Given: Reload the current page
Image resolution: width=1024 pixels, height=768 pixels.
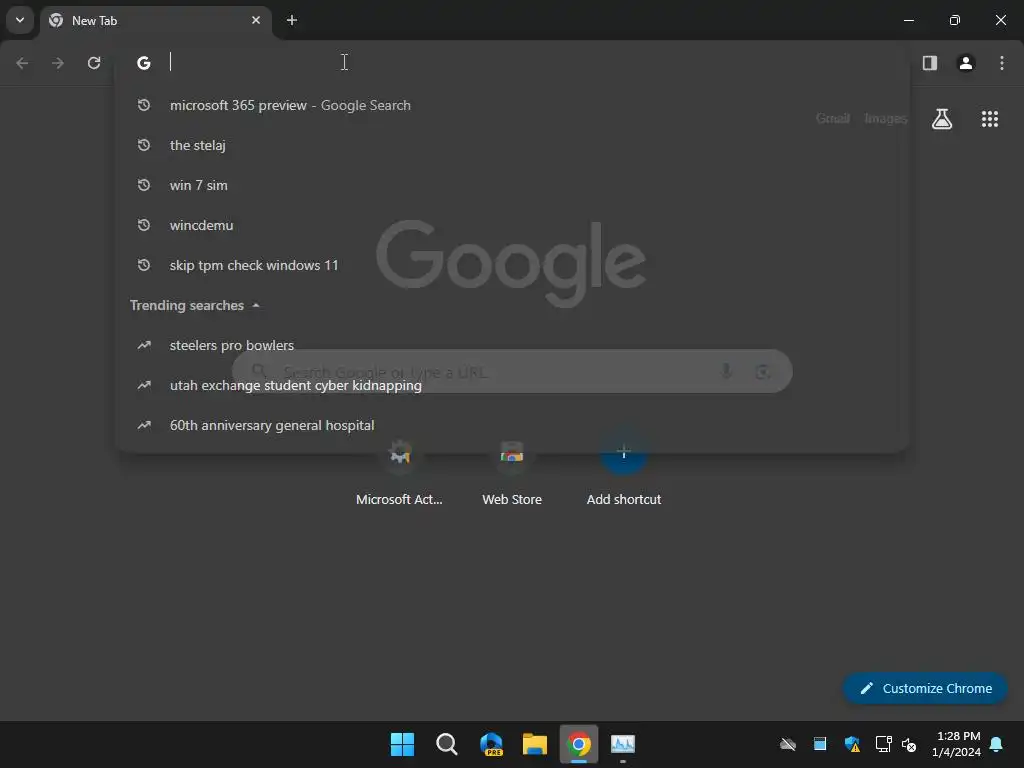Looking at the screenshot, I should [x=94, y=63].
